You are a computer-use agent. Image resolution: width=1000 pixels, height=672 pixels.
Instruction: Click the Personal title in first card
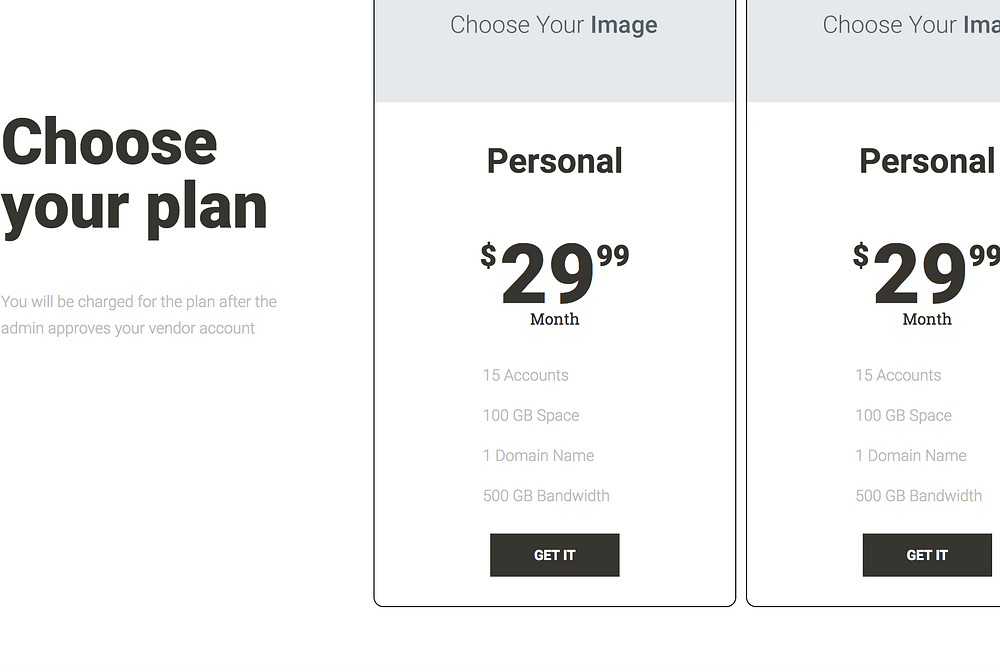click(x=554, y=161)
